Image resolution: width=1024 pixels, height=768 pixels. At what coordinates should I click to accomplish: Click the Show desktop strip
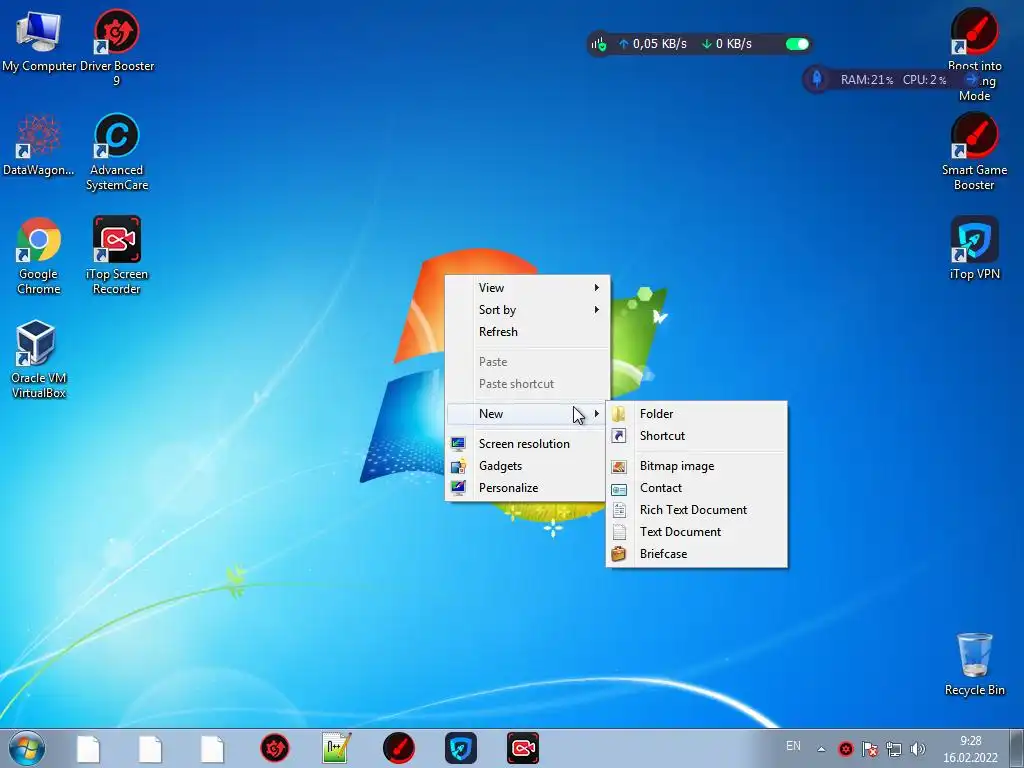(1016, 748)
